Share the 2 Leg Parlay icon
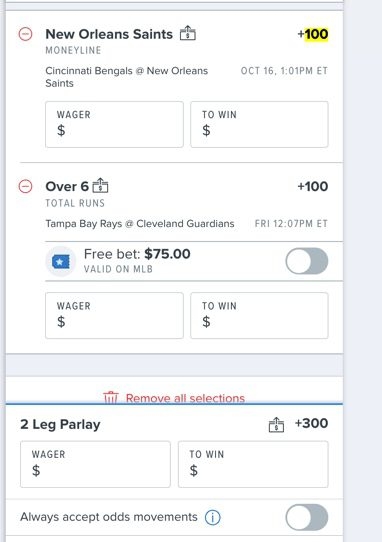The image size is (382, 542). pyautogui.click(x=276, y=424)
